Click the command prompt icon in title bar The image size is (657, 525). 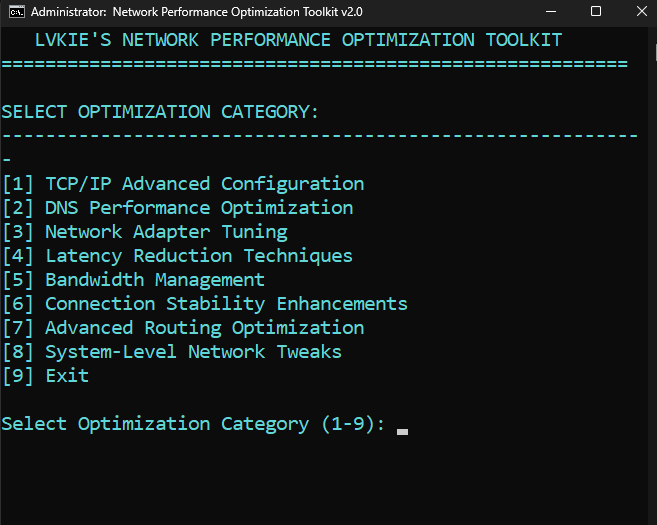pos(17,12)
